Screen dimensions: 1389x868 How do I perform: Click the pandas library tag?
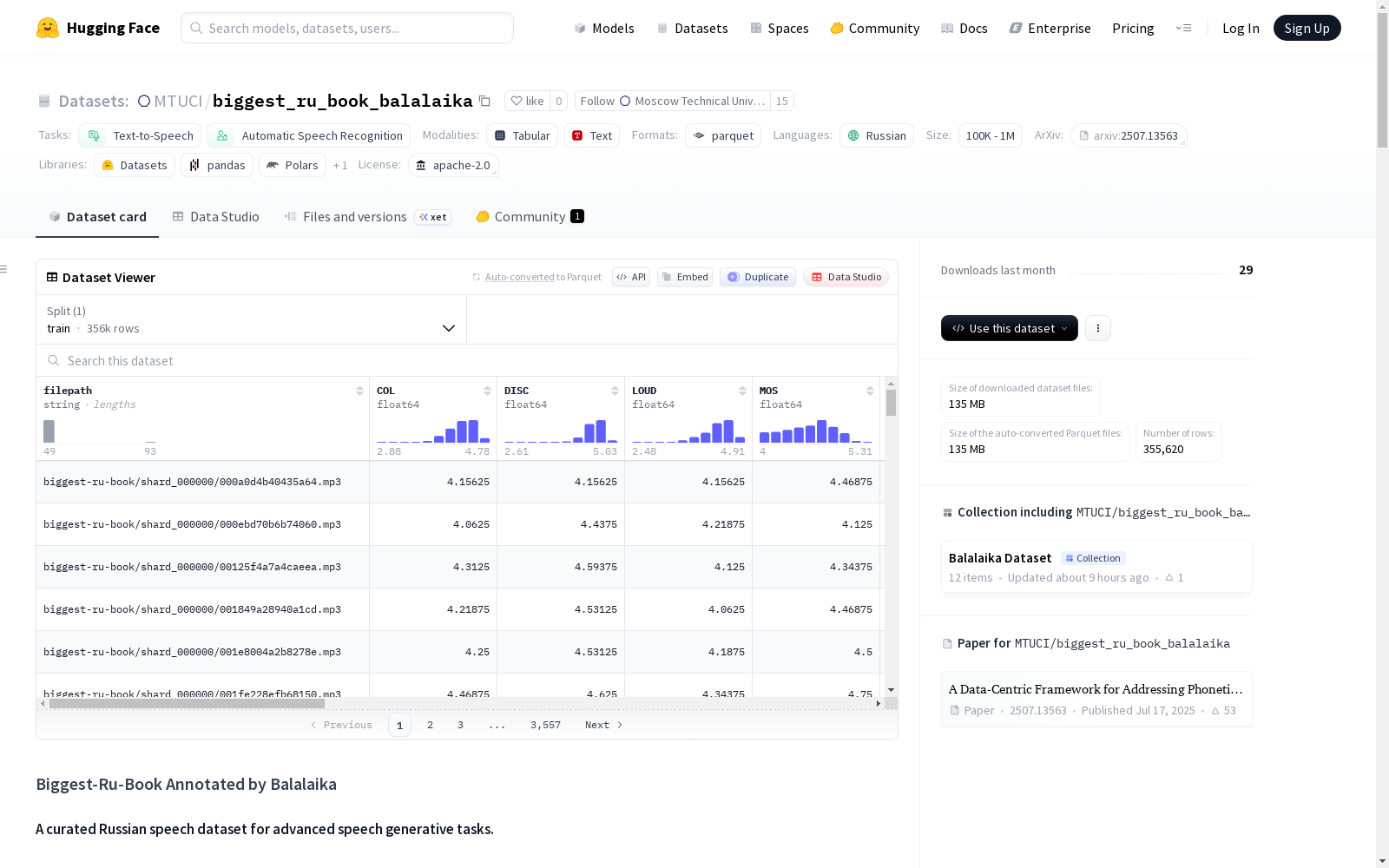point(217,165)
